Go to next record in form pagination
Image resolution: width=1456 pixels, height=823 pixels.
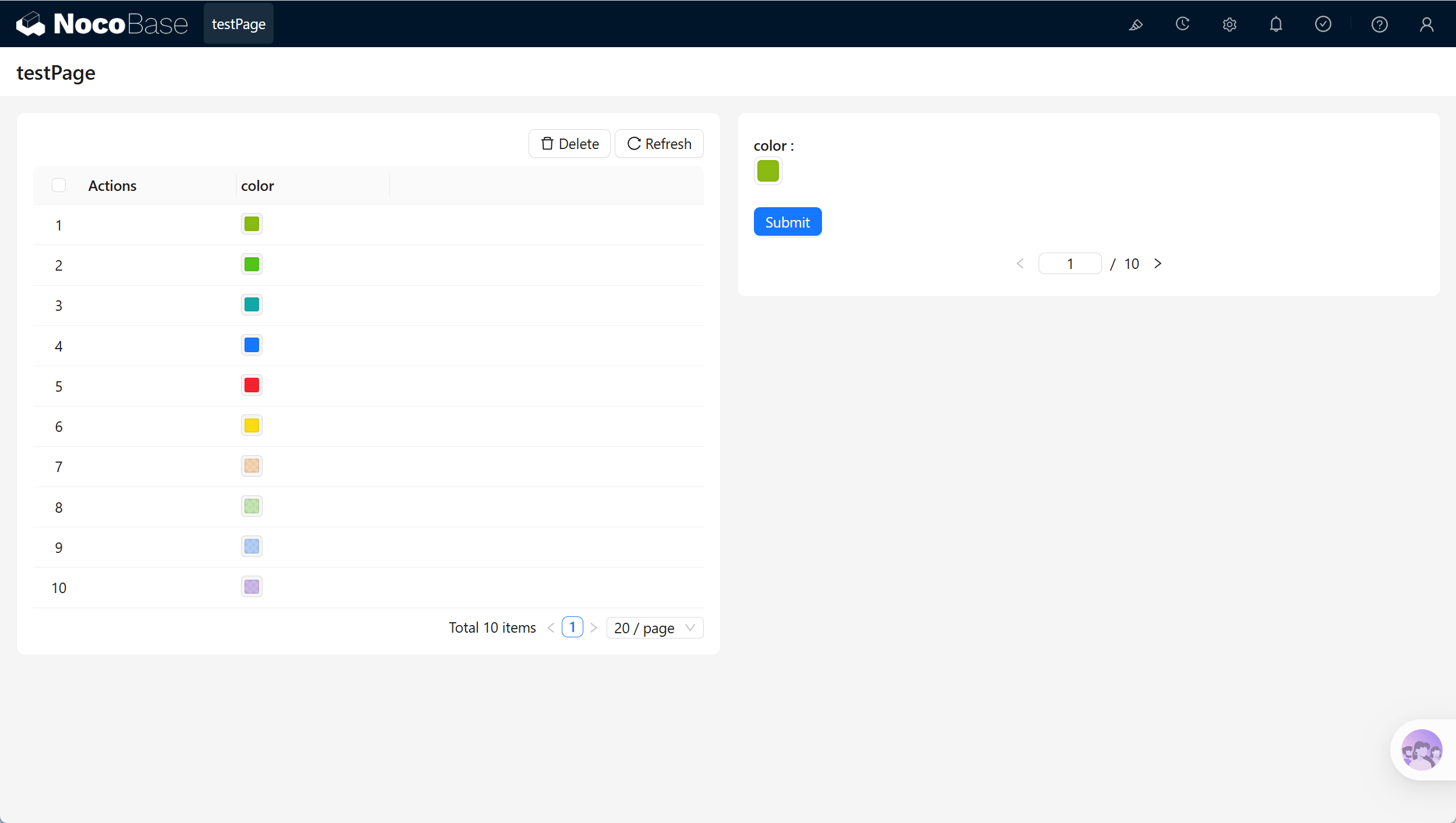coord(1158,264)
